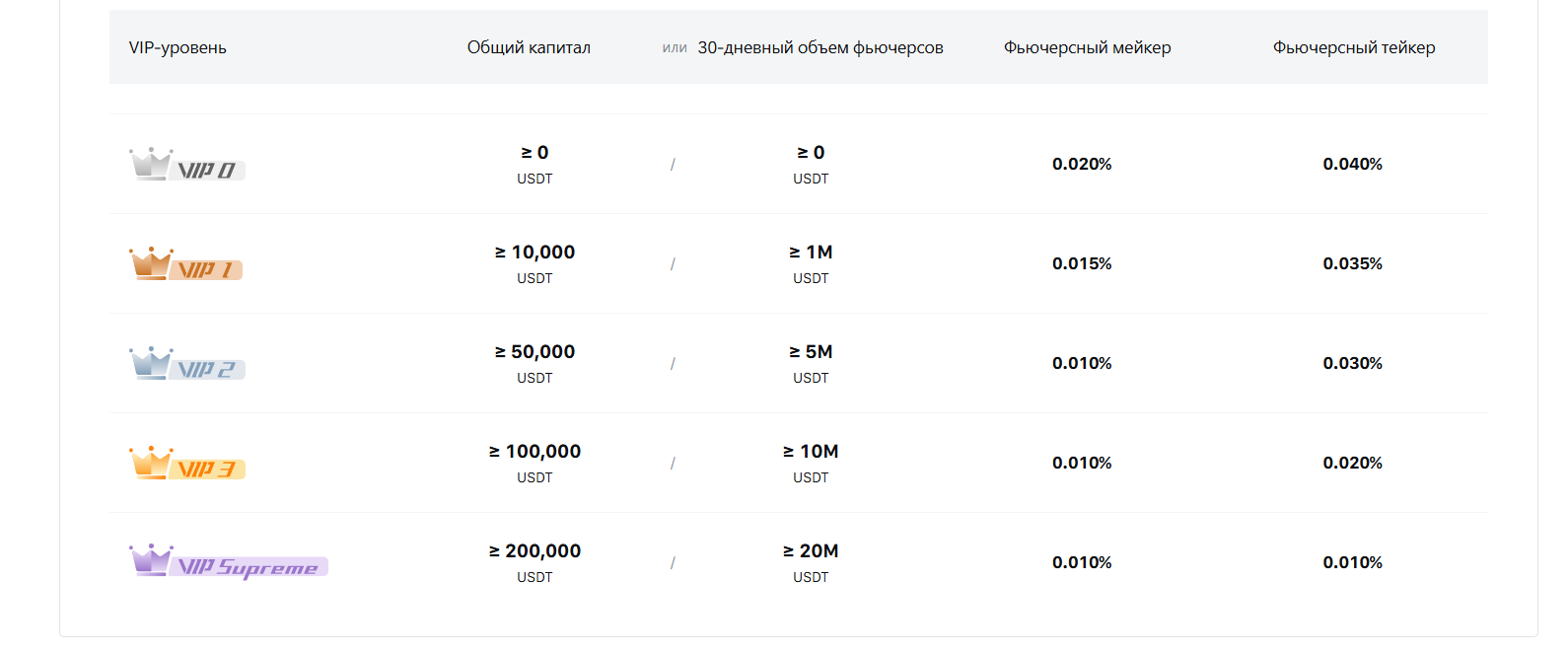Click the Фьючерсный мейкер column header
1568x652 pixels.
1088,47
